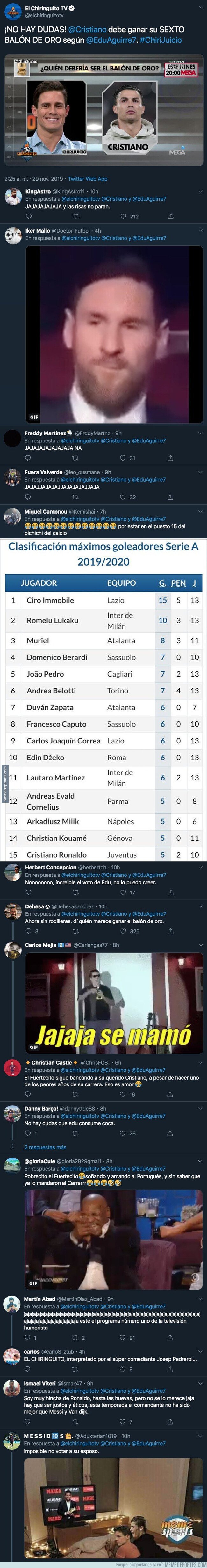This screenshot has height=1568, width=207.
Task: Like Dehesa's tweet with 325 likes
Action: pyautogui.click(x=123, y=931)
